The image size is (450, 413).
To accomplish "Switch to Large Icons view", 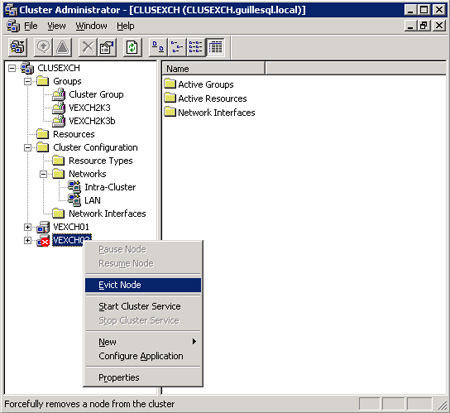I will coord(158,47).
